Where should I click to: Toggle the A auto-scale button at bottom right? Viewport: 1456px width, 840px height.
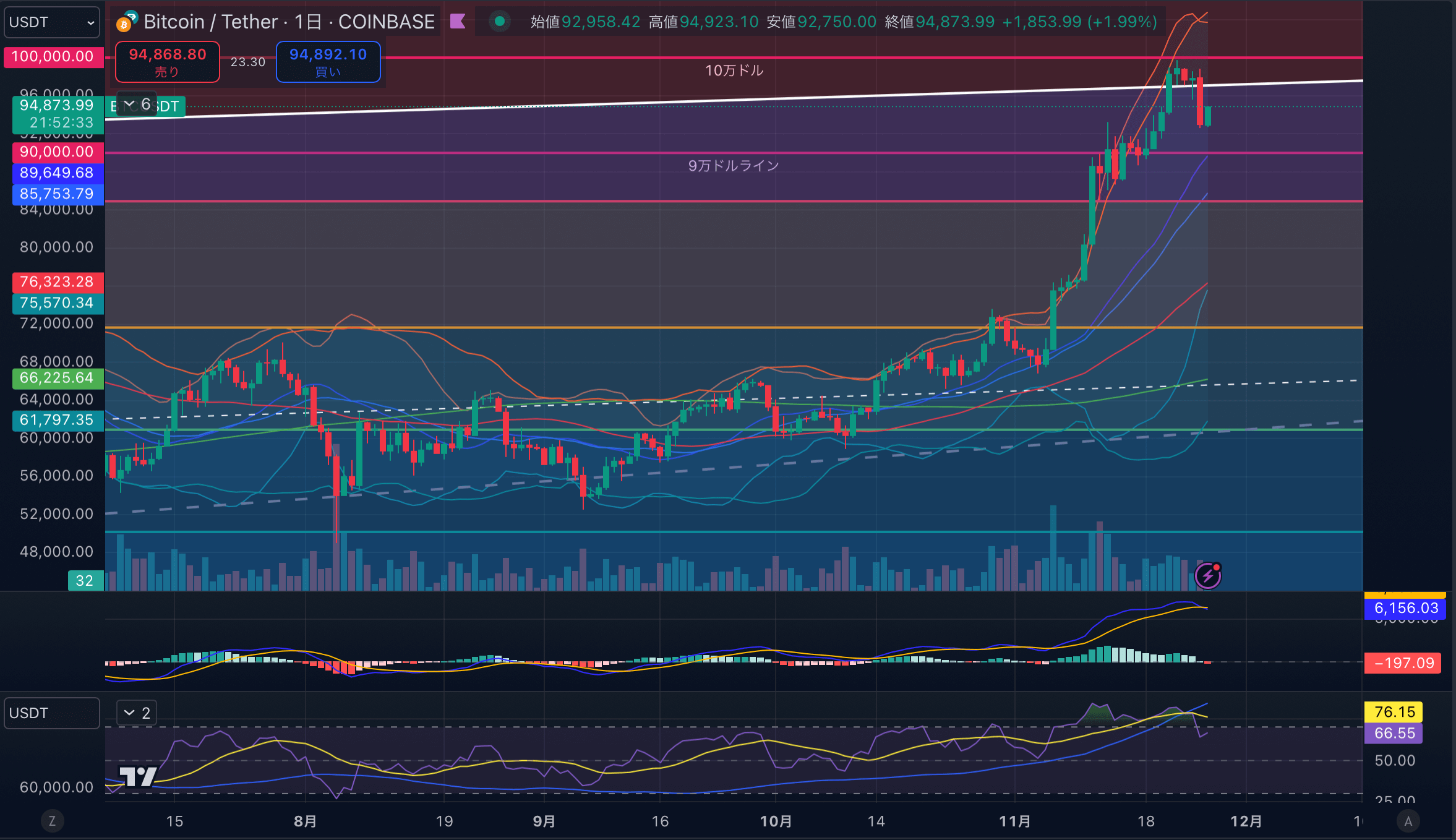(1408, 821)
